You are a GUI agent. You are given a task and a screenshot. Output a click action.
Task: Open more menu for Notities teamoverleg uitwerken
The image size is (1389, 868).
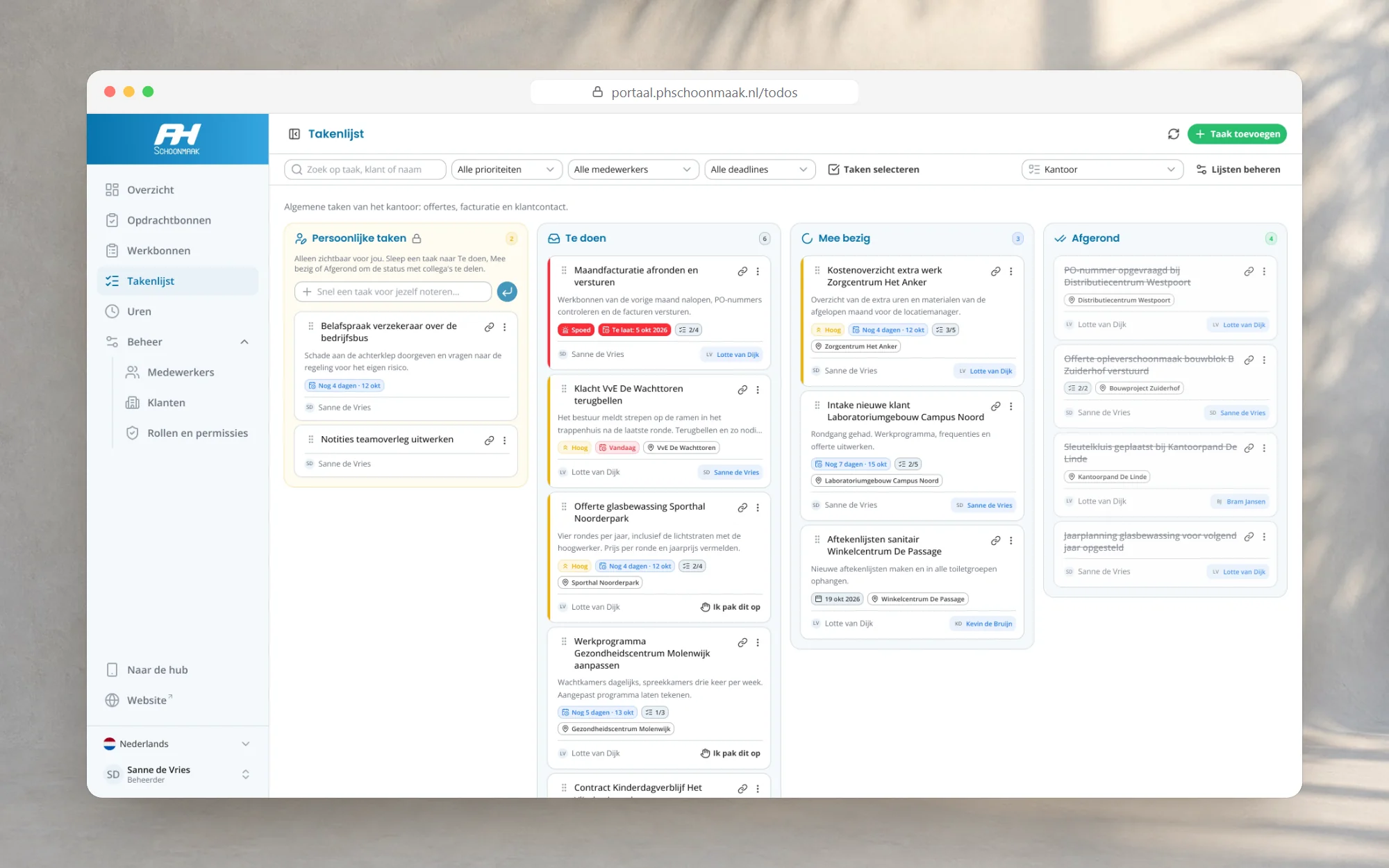(x=505, y=440)
